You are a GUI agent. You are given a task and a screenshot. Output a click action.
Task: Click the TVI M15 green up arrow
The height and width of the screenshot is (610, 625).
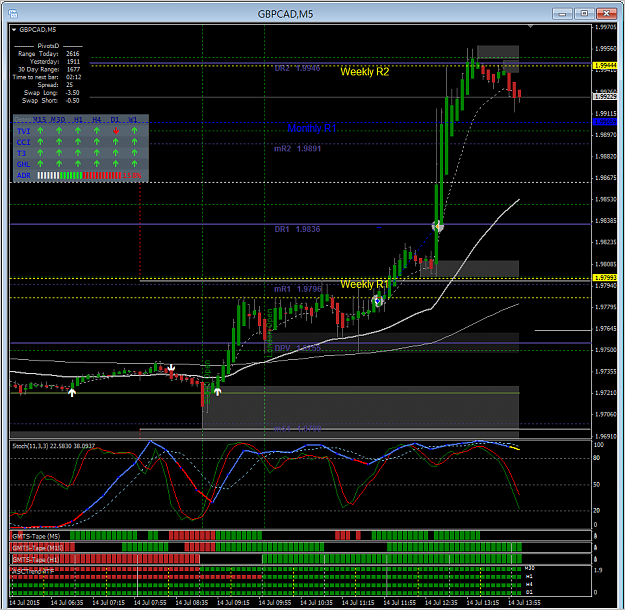(x=40, y=131)
